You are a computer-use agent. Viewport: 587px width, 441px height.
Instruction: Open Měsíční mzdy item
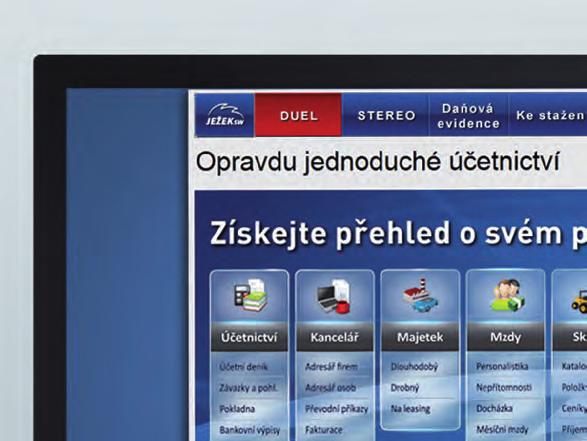tap(502, 429)
